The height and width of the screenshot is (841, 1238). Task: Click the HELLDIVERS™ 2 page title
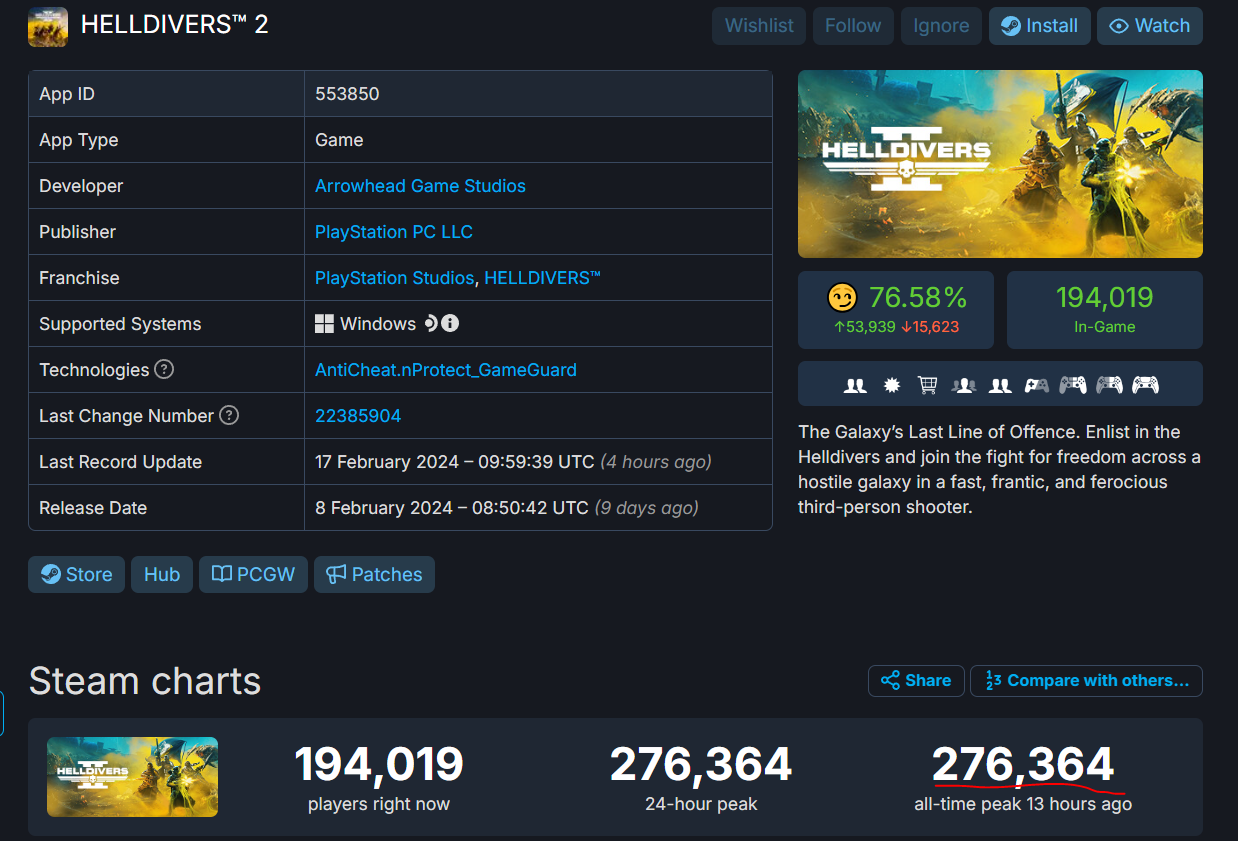point(175,25)
